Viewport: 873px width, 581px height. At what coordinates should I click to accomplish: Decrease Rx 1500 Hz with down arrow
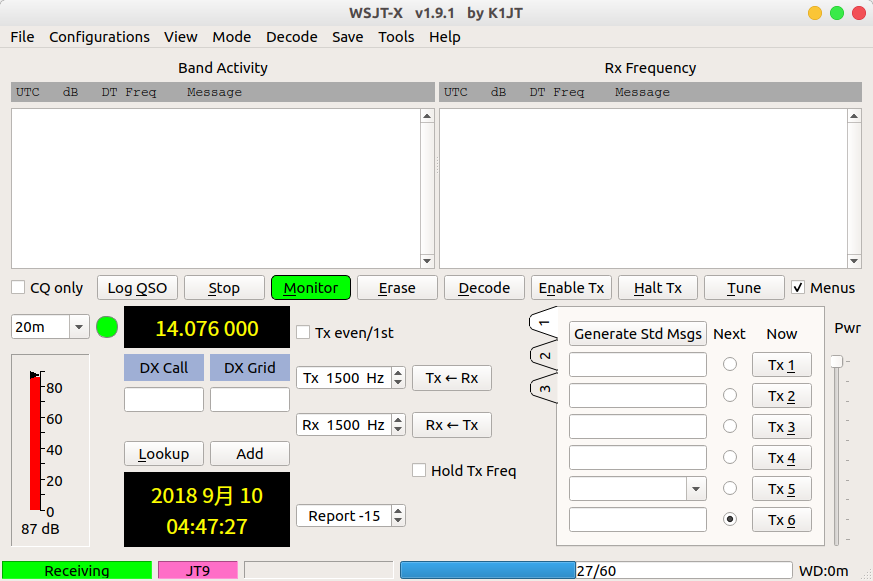pyautogui.click(x=398, y=430)
